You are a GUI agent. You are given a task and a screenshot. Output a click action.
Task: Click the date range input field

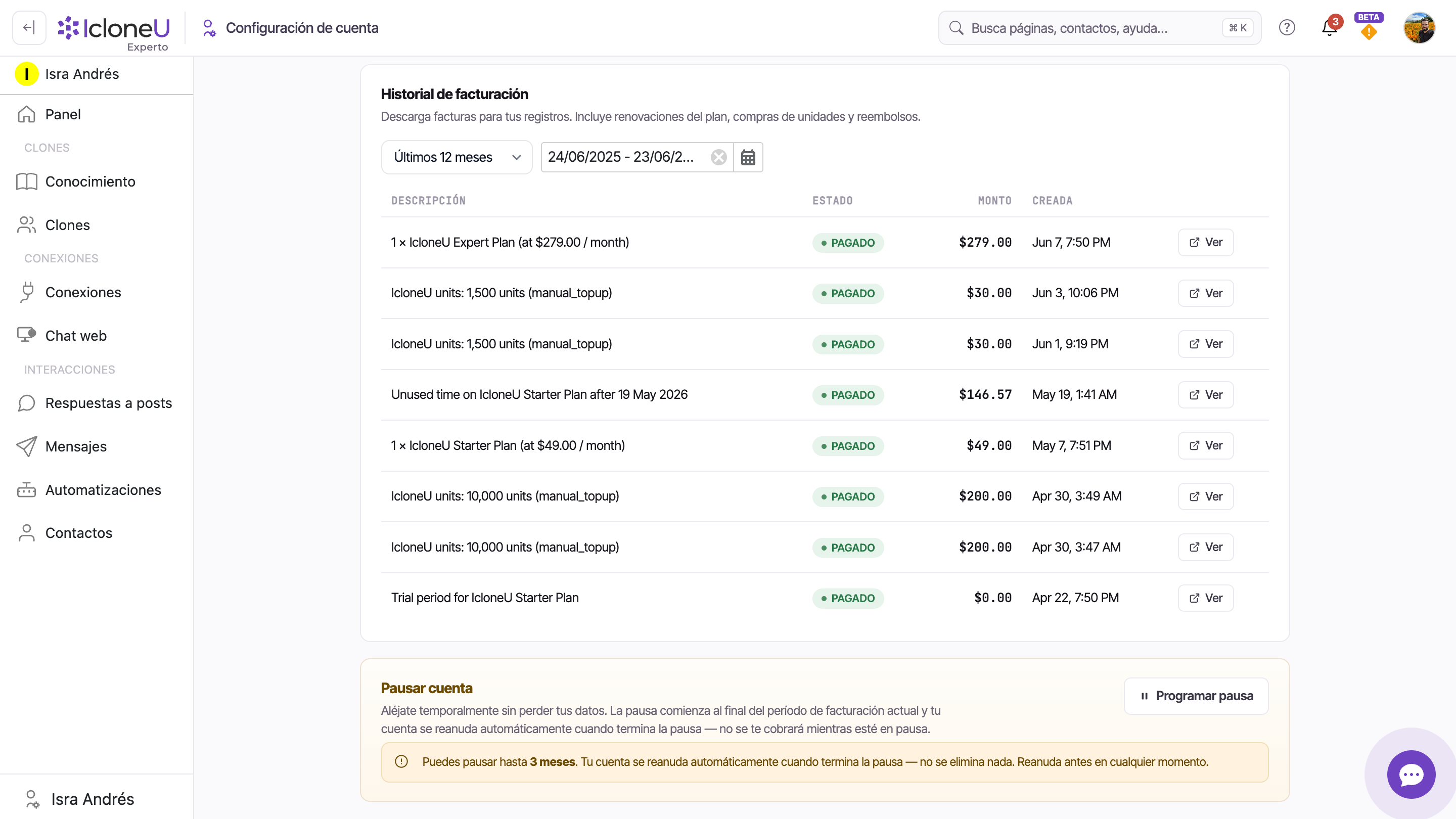point(624,157)
